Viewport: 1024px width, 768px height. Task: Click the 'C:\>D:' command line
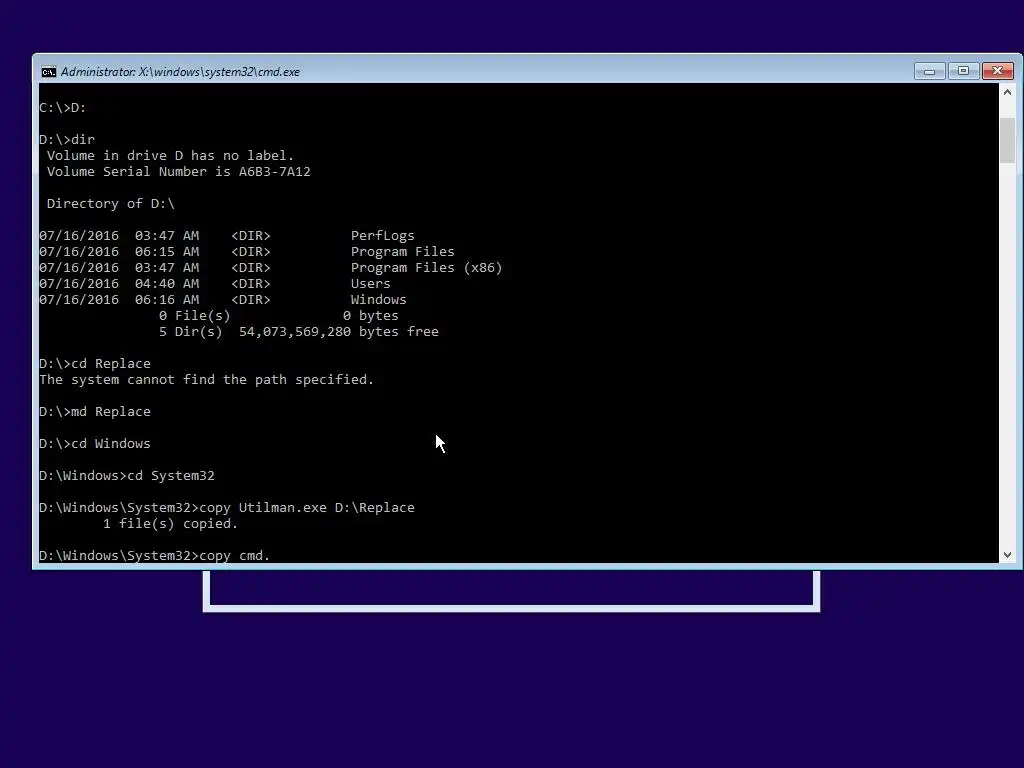coord(63,108)
